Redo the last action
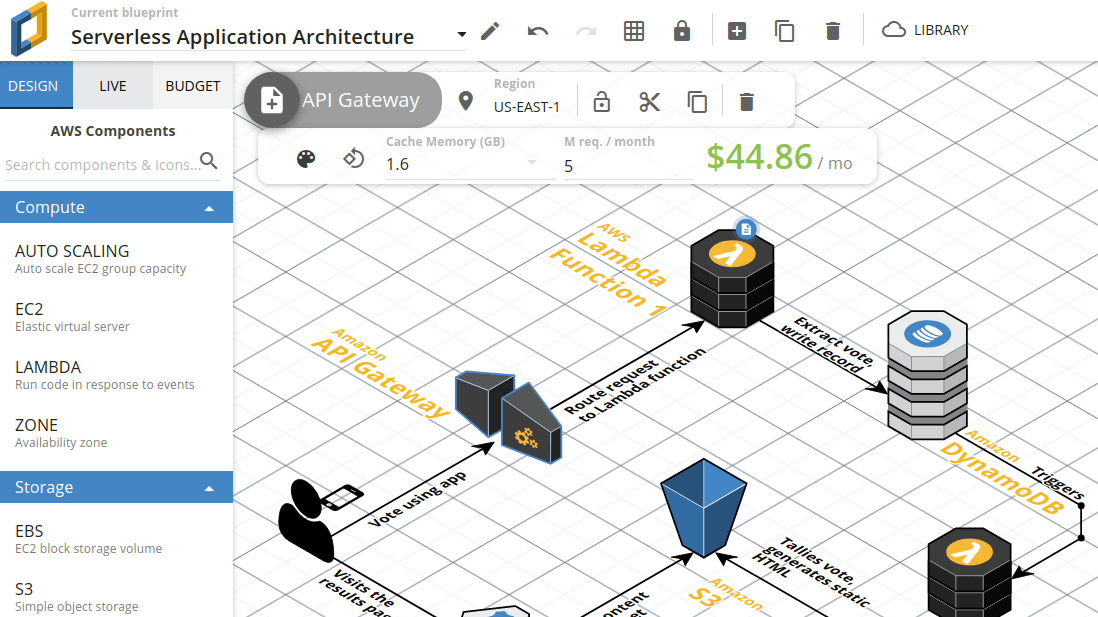 tap(585, 31)
